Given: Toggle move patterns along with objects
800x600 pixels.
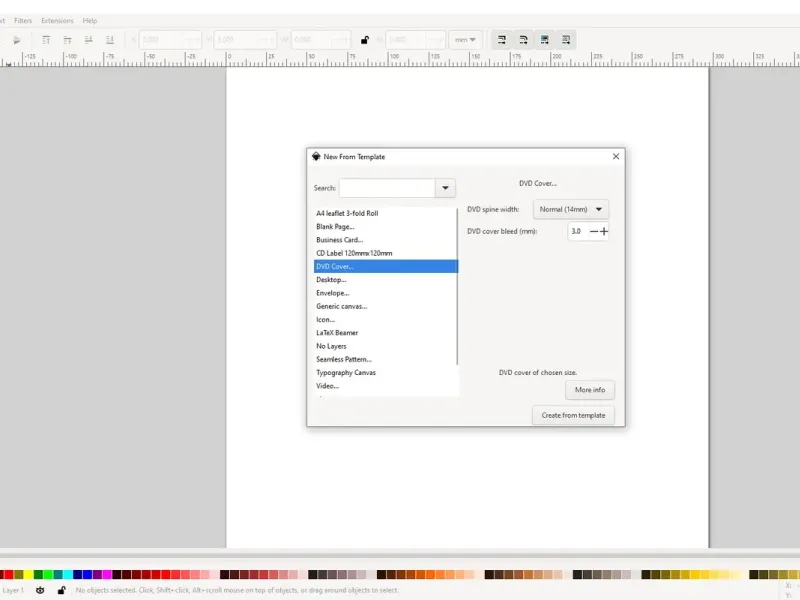Looking at the screenshot, I should tap(566, 40).
